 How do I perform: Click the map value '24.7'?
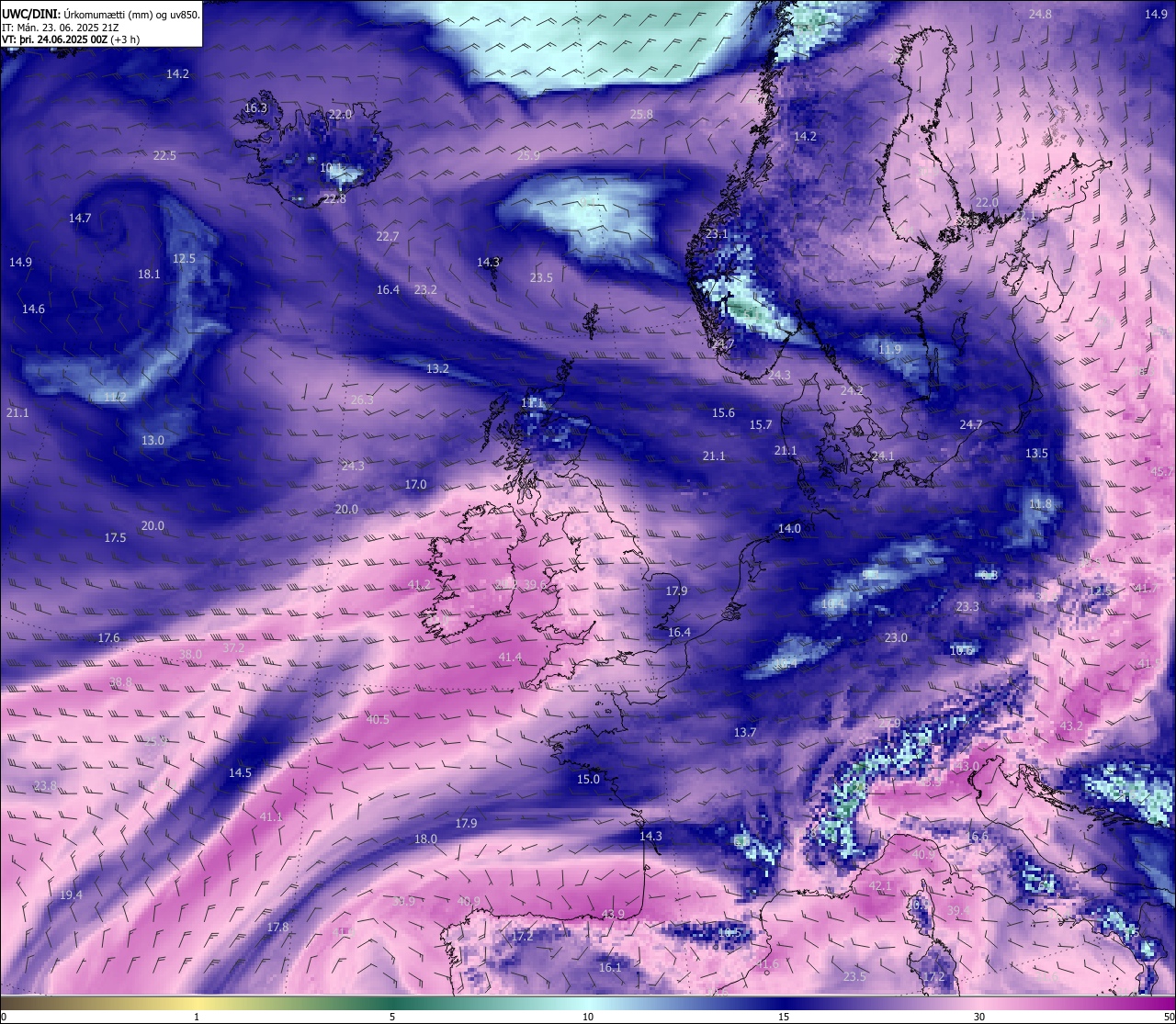click(971, 425)
